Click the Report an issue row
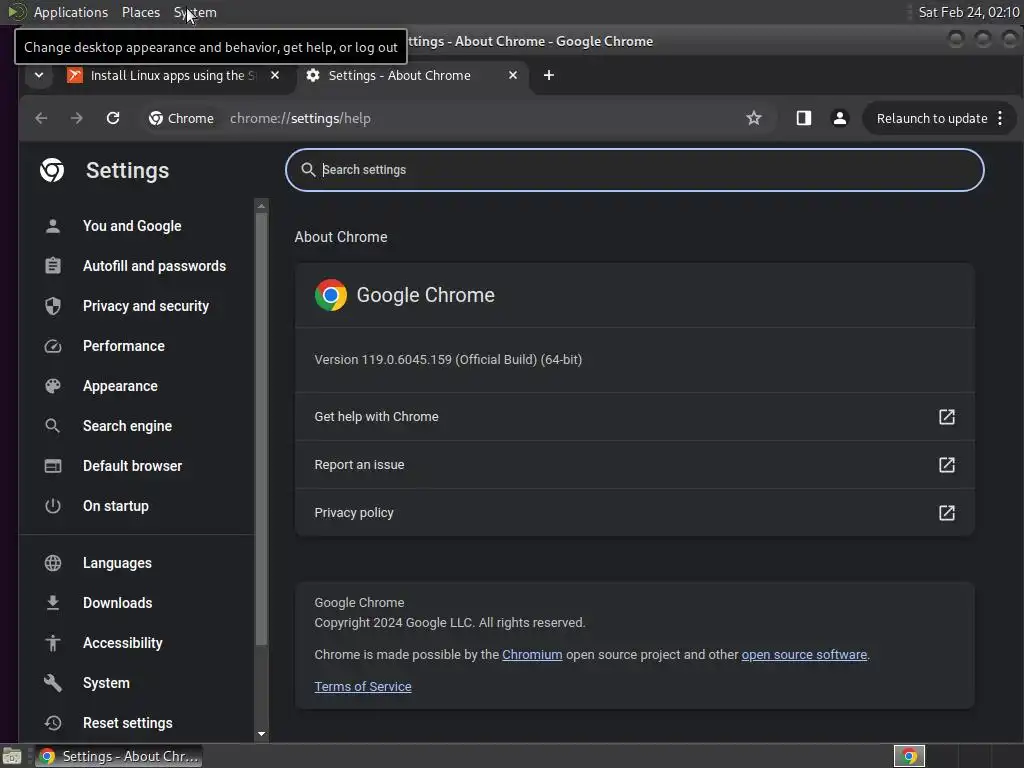The image size is (1024, 768). 635,465
